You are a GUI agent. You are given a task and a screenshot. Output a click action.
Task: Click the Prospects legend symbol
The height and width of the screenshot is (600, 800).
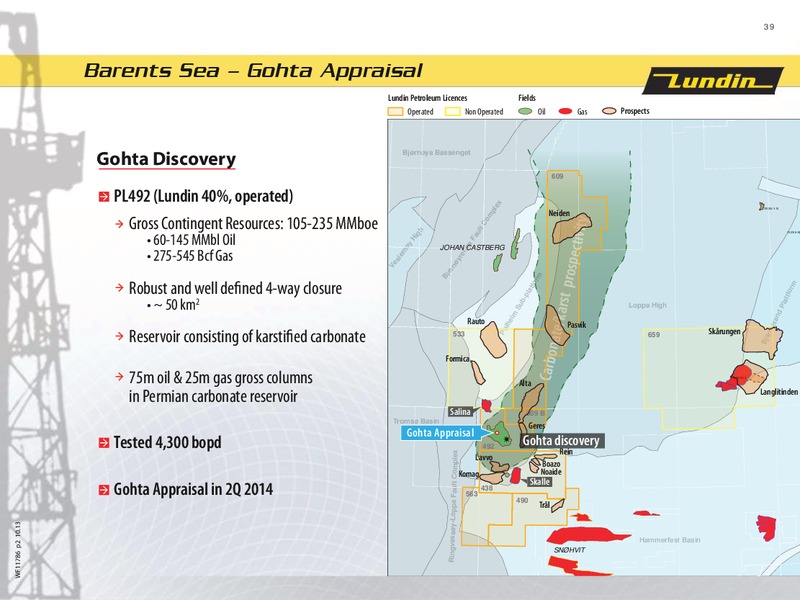click(609, 111)
